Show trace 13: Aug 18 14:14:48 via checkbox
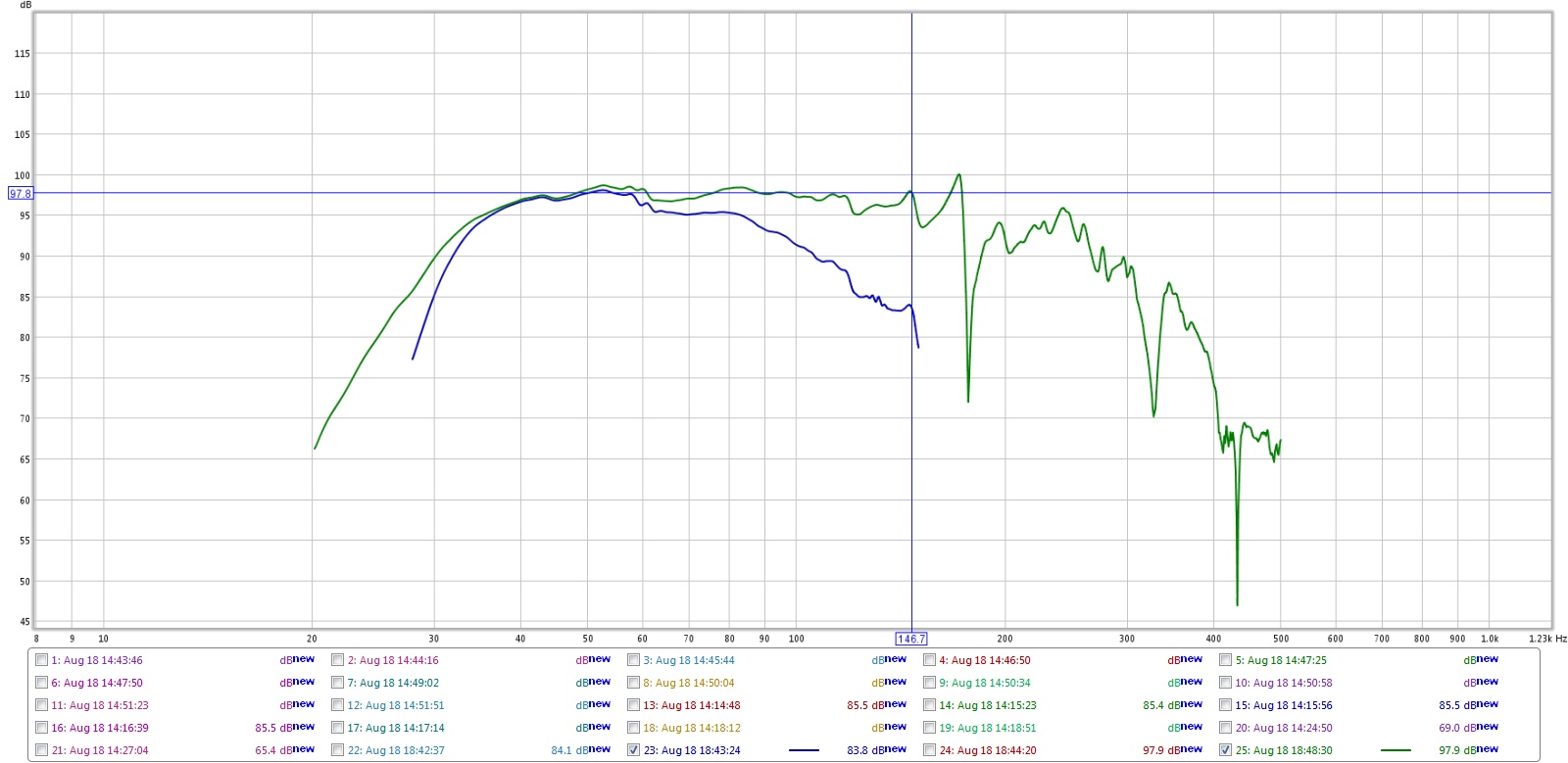1568x763 pixels. coord(633,704)
